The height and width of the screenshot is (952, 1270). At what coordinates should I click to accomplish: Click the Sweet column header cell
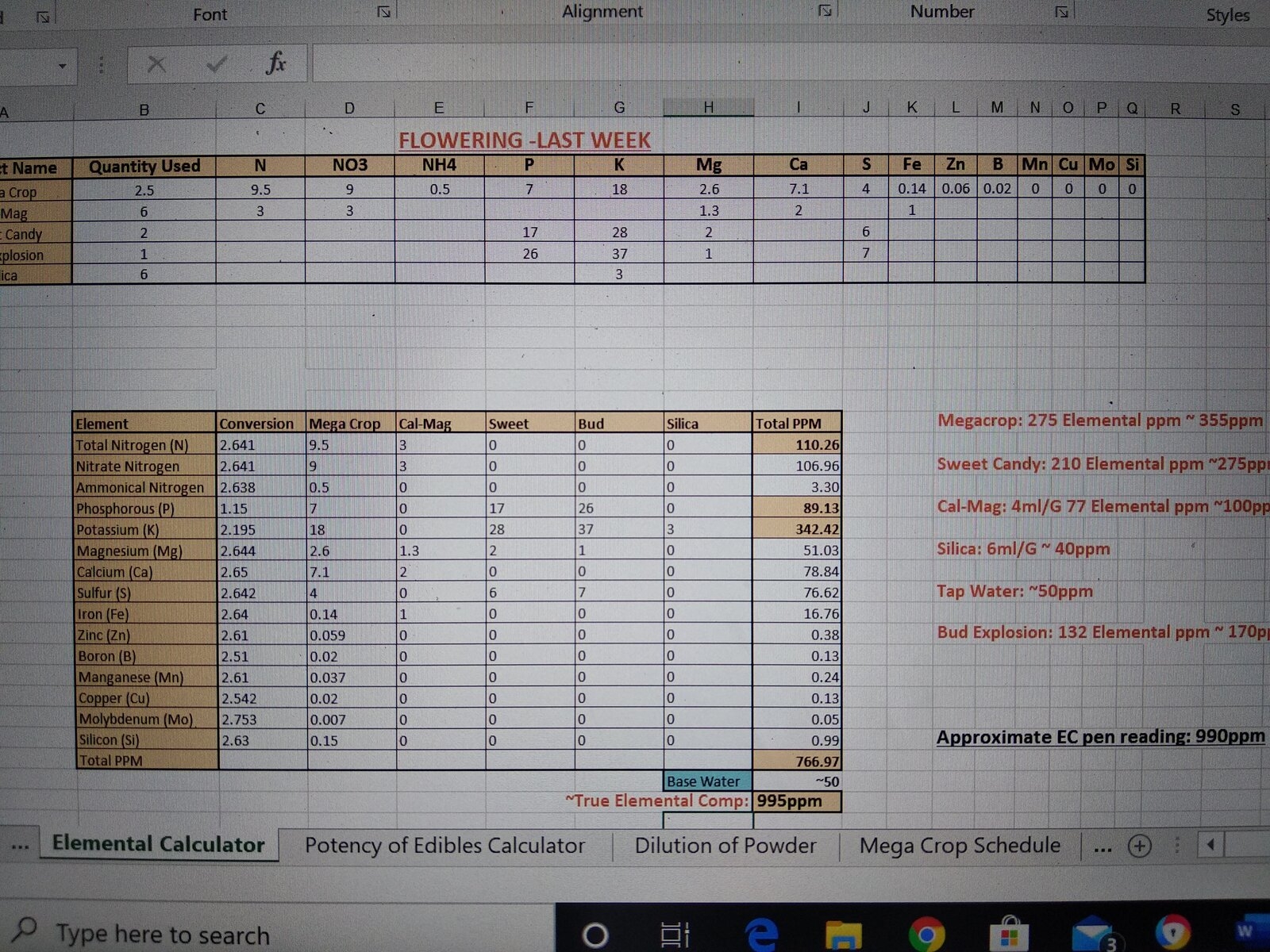[529, 424]
